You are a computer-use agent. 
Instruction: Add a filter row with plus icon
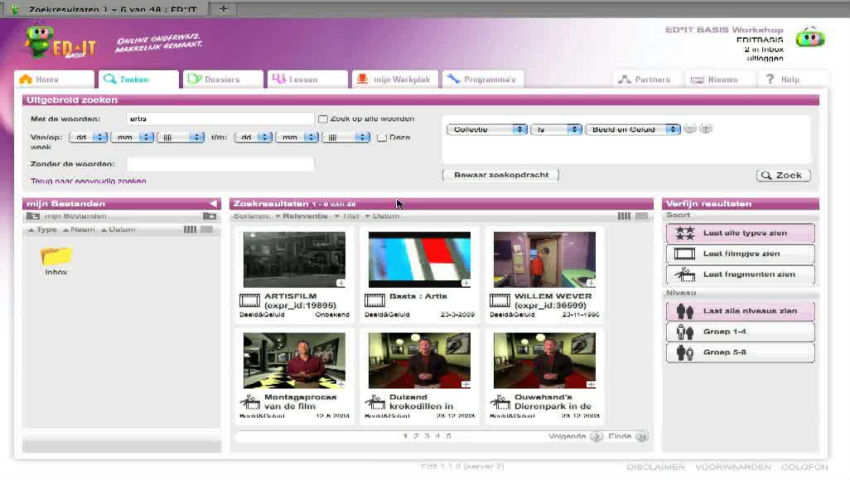(x=705, y=129)
